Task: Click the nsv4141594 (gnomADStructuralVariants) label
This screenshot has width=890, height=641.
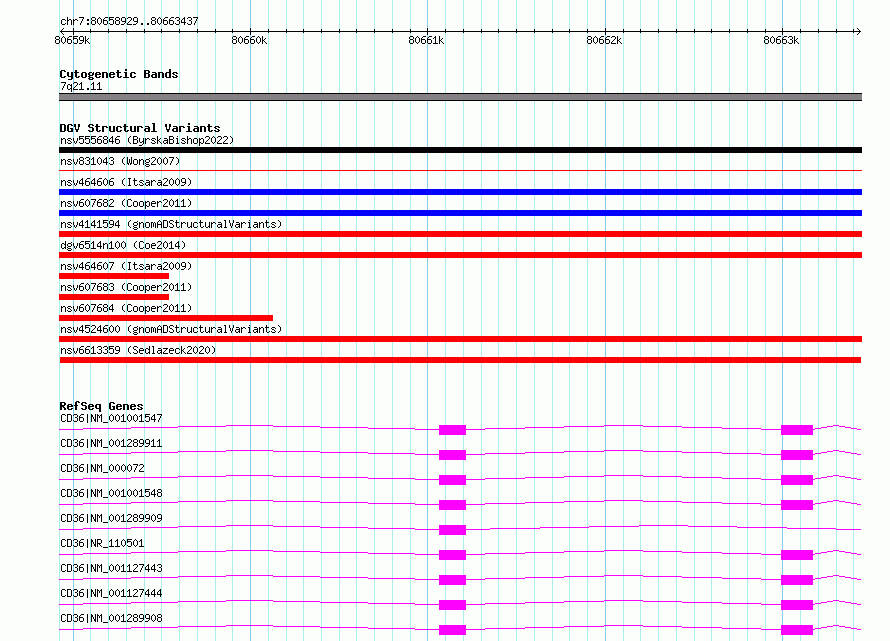Action: click(171, 224)
